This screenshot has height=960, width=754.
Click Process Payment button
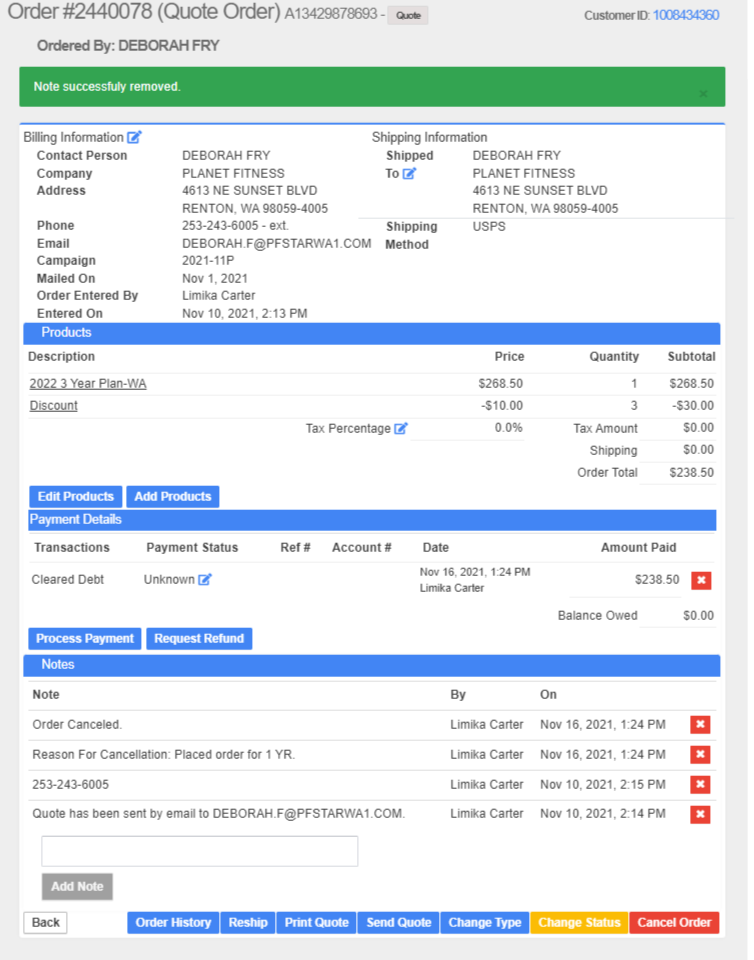click(85, 639)
